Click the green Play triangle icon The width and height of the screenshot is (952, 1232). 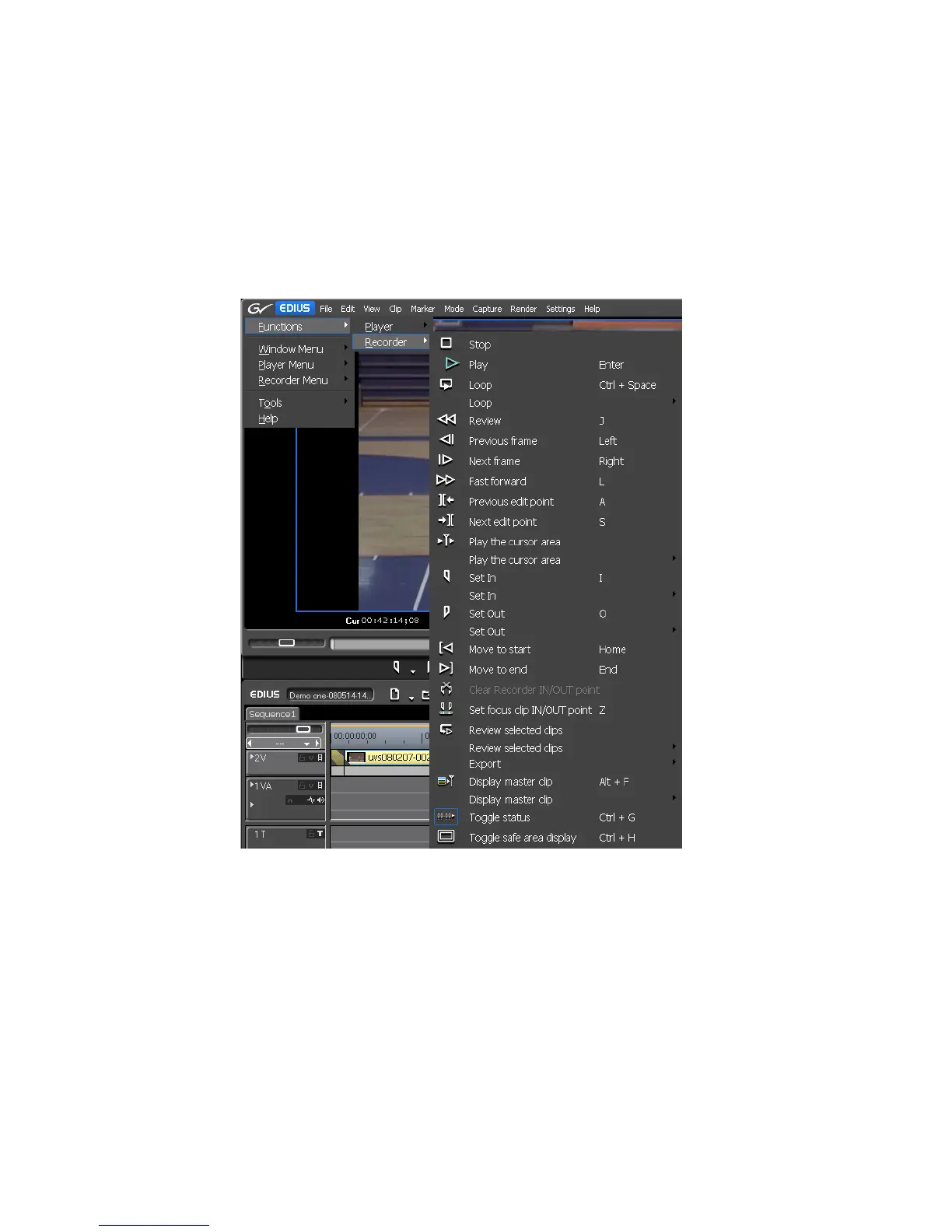tap(452, 363)
